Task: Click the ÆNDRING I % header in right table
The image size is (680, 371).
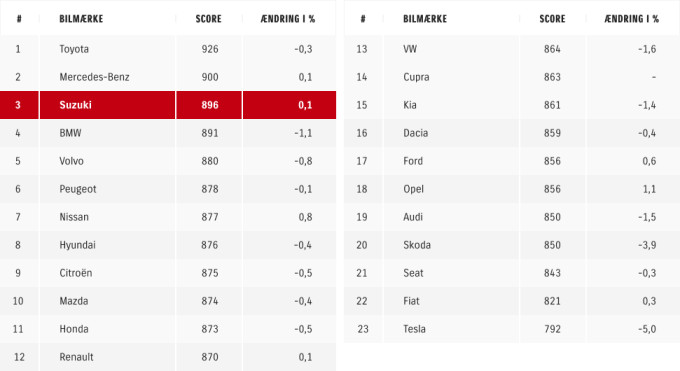Action: click(631, 19)
